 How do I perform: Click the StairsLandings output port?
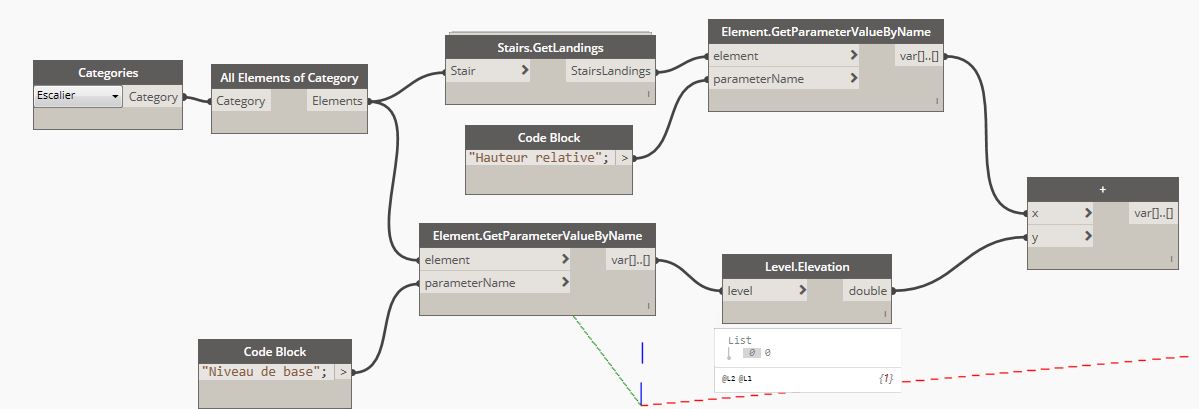610,71
